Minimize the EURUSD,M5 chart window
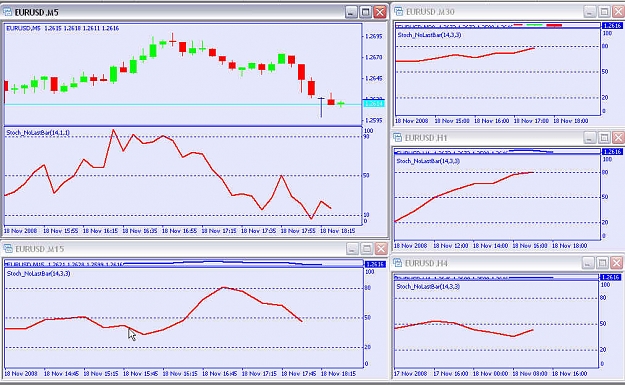Viewport: 625px width, 385px height. pos(351,12)
